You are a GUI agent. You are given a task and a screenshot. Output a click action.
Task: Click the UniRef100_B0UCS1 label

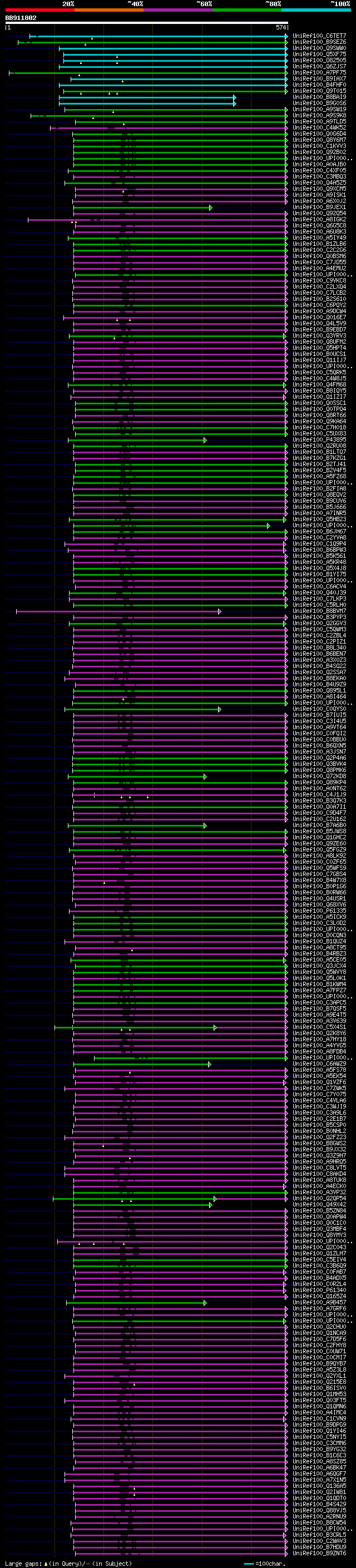pyautogui.click(x=319, y=354)
